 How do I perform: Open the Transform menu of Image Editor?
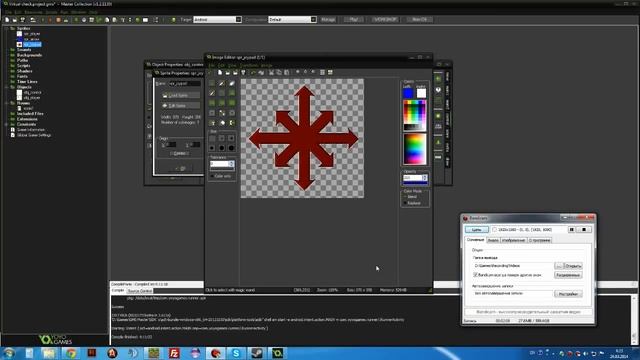[x=249, y=65]
